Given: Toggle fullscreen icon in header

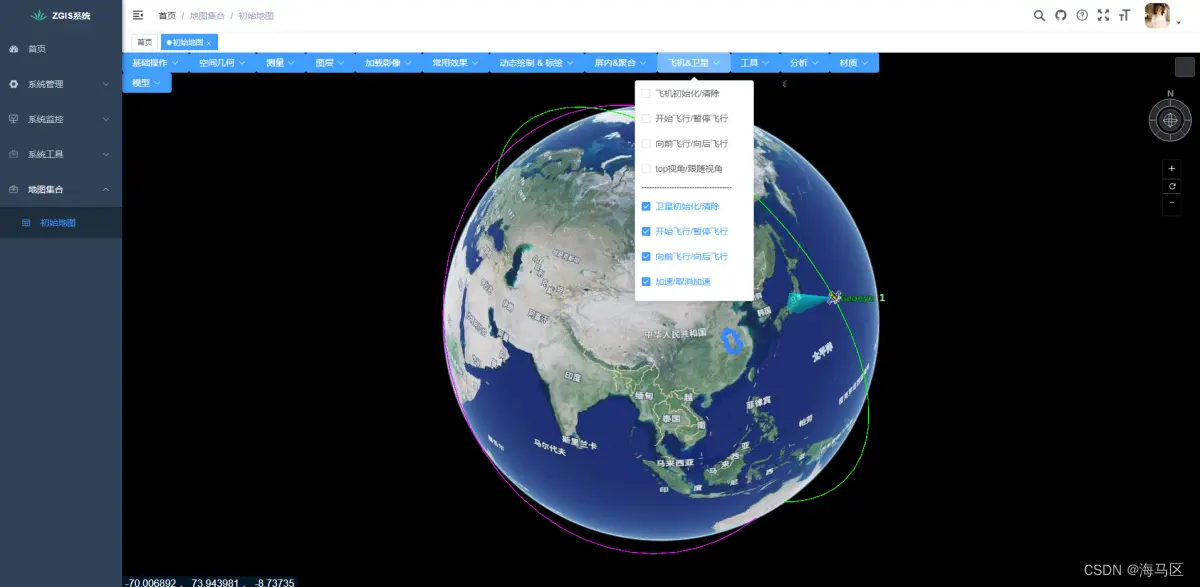Looking at the screenshot, I should [x=1104, y=15].
